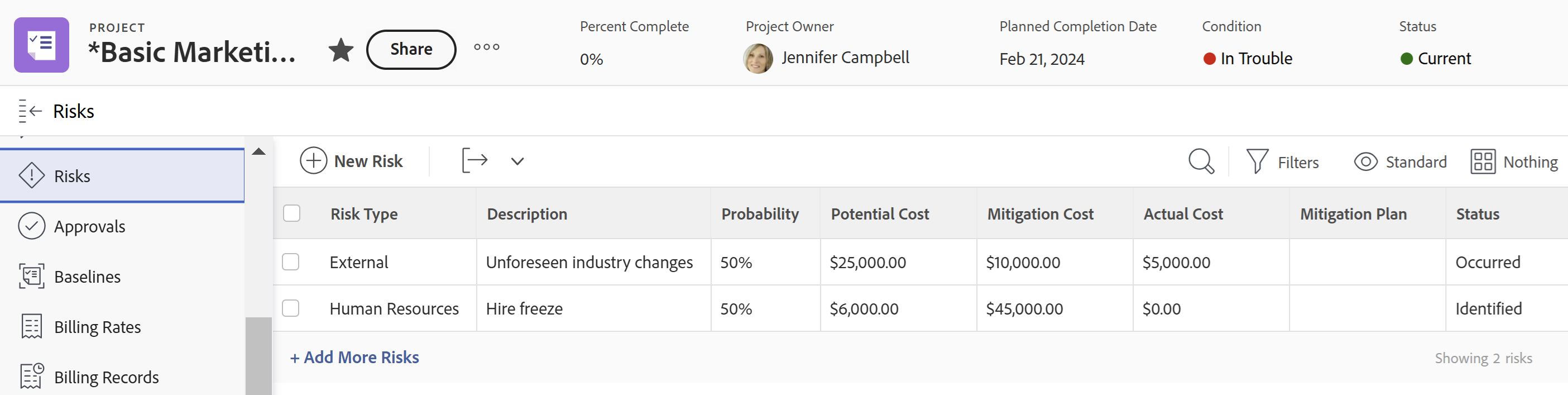Open Billing Rates in the left panel
The width and height of the screenshot is (1568, 395).
coord(97,327)
